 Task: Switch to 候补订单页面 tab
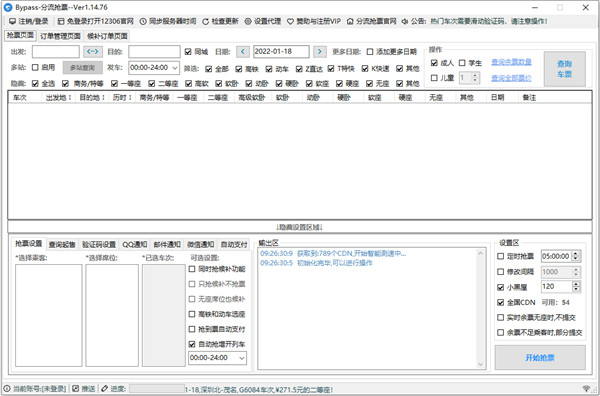[107, 36]
